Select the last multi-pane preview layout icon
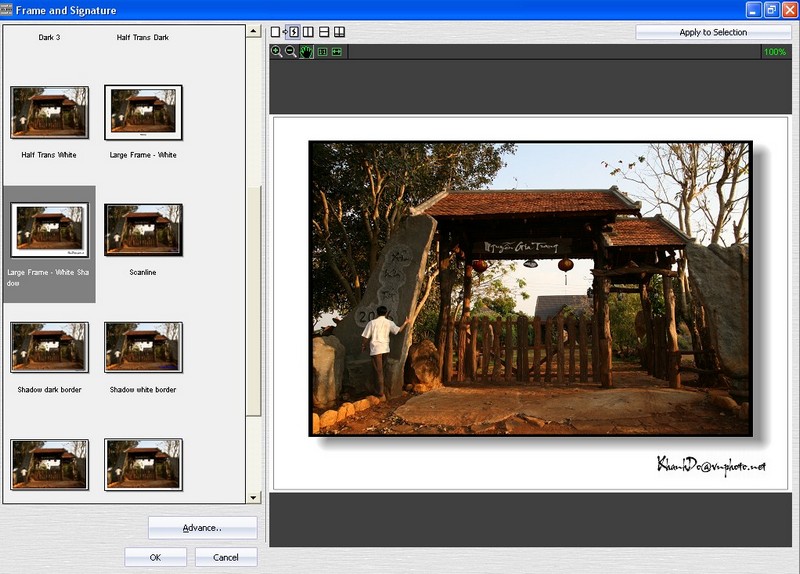 coord(339,33)
